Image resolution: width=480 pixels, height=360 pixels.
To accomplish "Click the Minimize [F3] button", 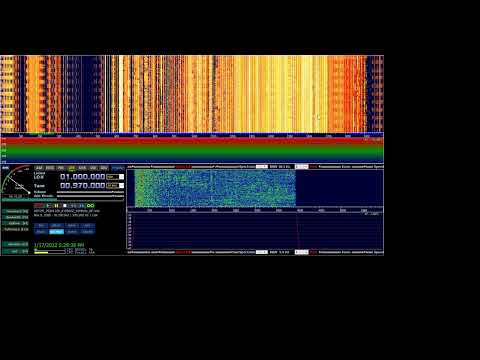I will coord(15,244).
